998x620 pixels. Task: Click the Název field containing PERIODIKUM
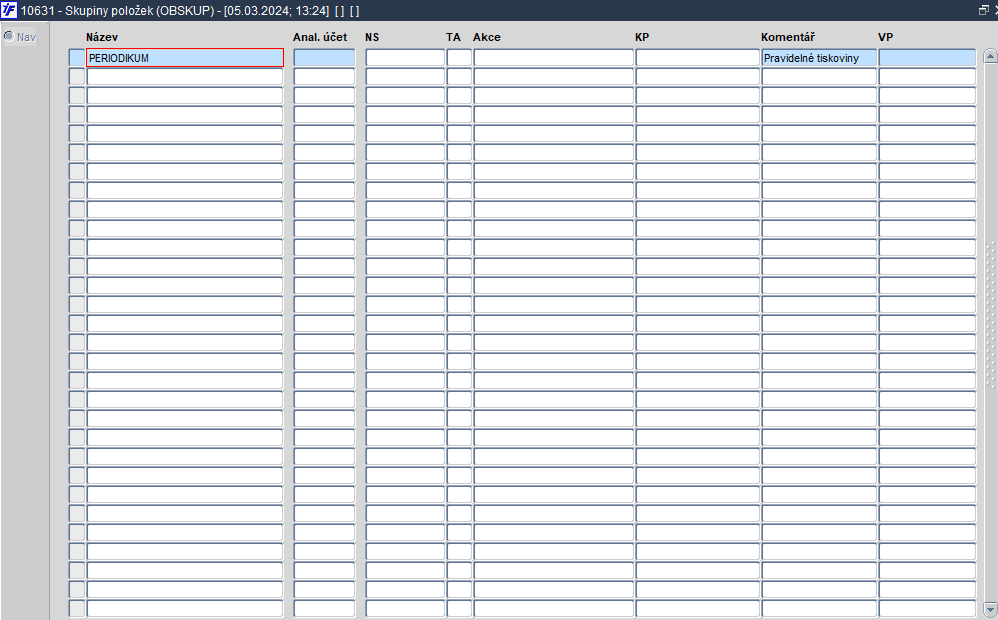[x=185, y=58]
